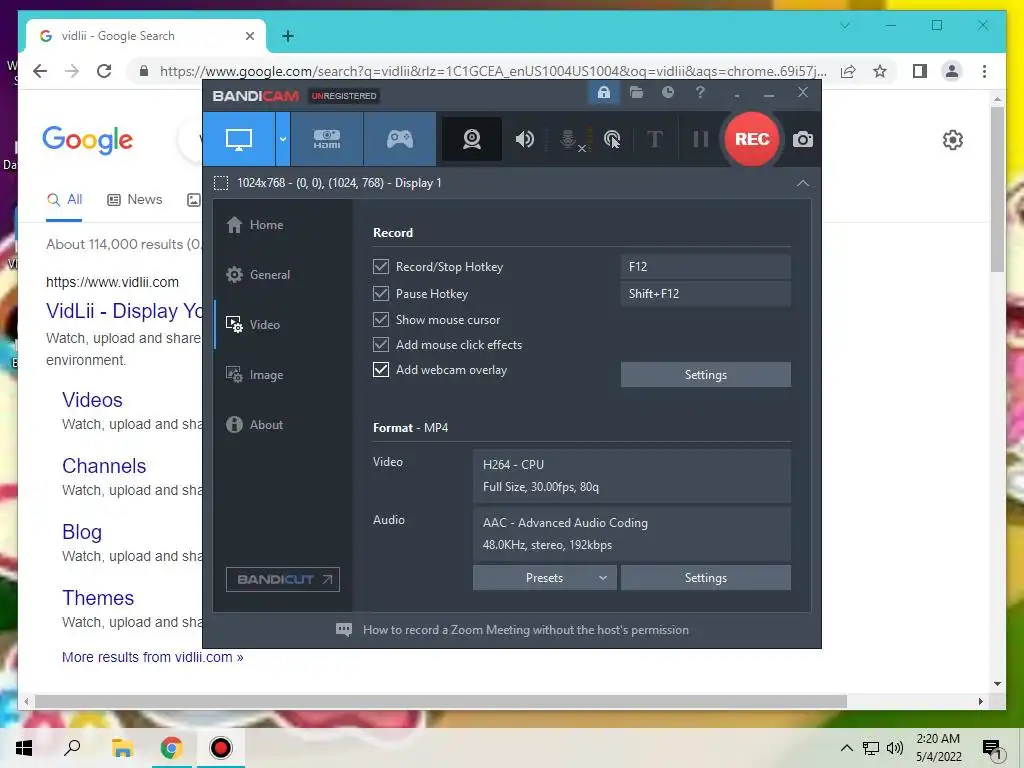Open Chrome three-dot menu
This screenshot has height=768, width=1024.
[x=984, y=71]
